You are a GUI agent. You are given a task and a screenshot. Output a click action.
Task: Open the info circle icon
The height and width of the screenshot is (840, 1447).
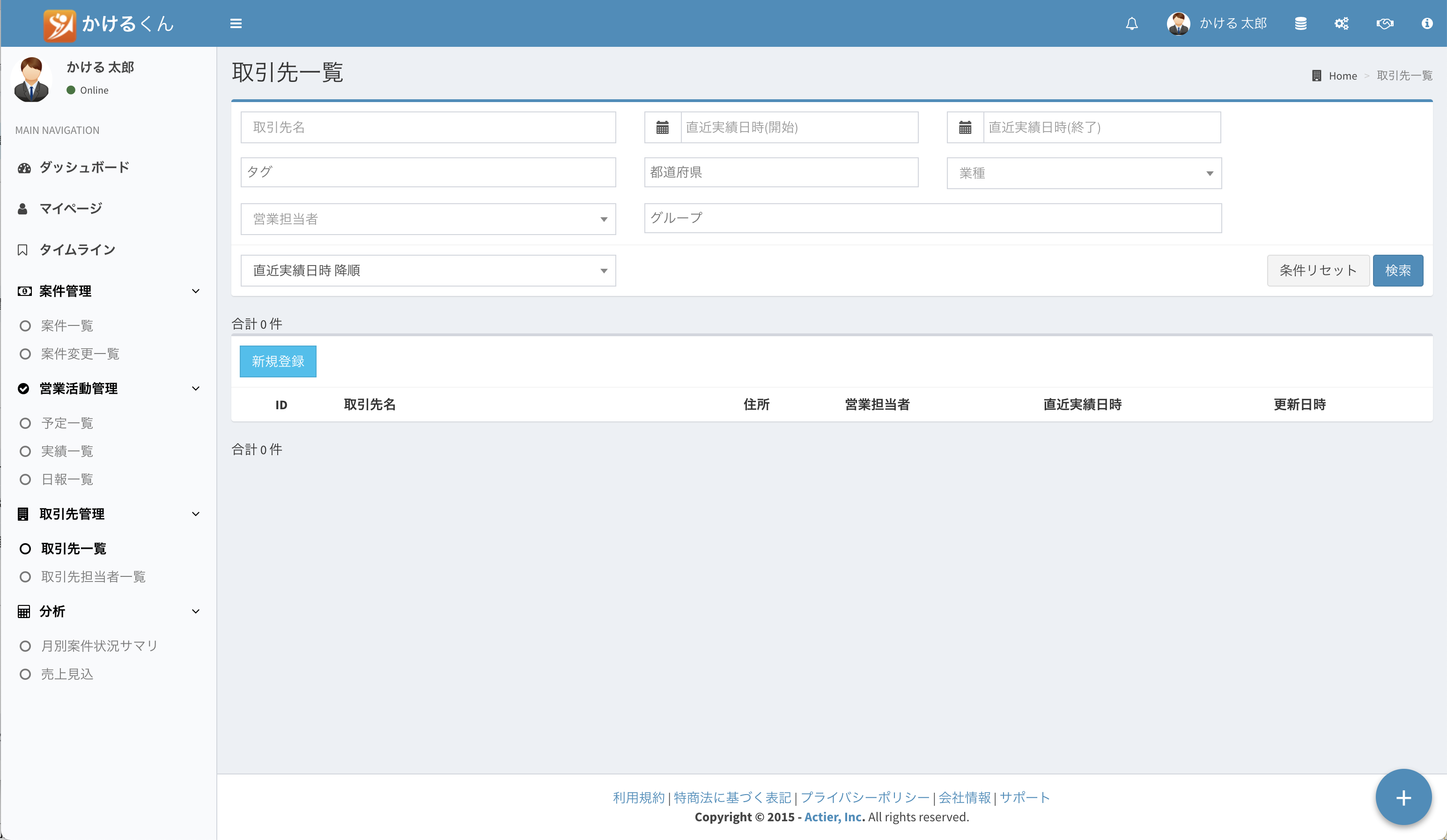click(1427, 23)
